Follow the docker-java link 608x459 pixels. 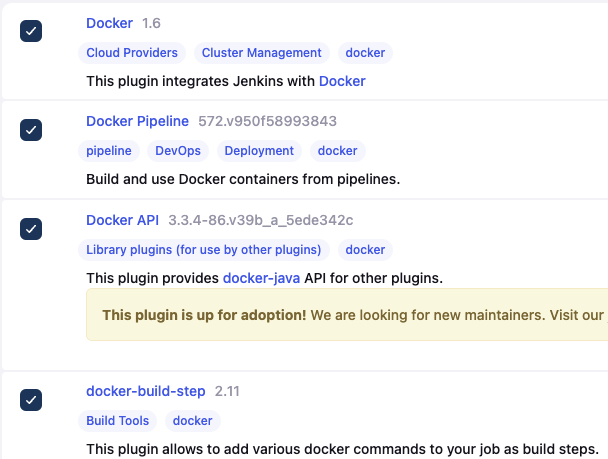pyautogui.click(x=261, y=278)
